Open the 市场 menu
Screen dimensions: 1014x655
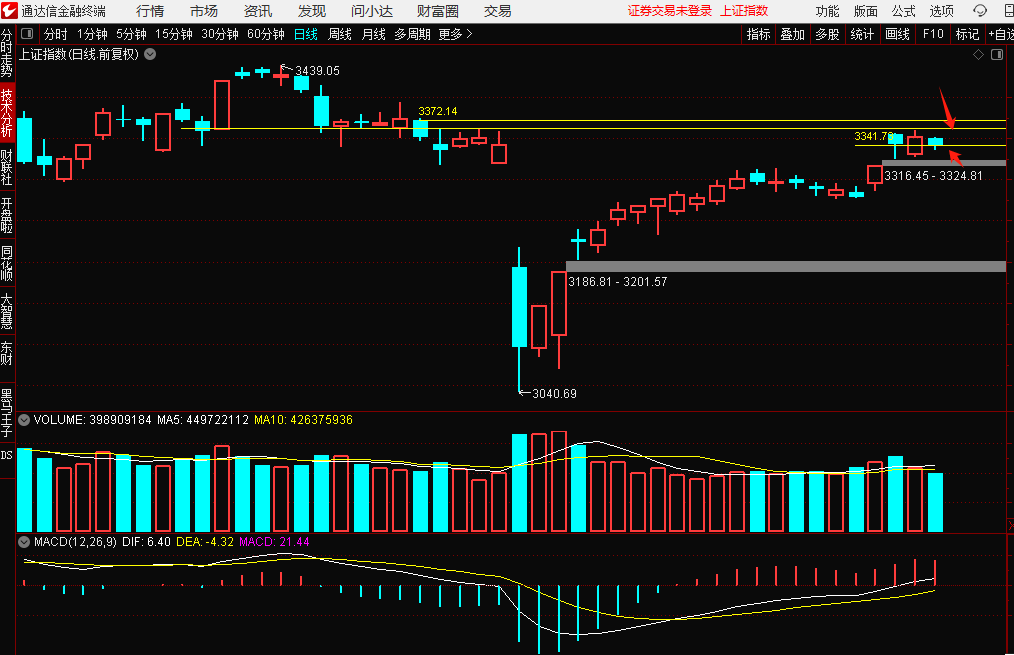(x=204, y=11)
